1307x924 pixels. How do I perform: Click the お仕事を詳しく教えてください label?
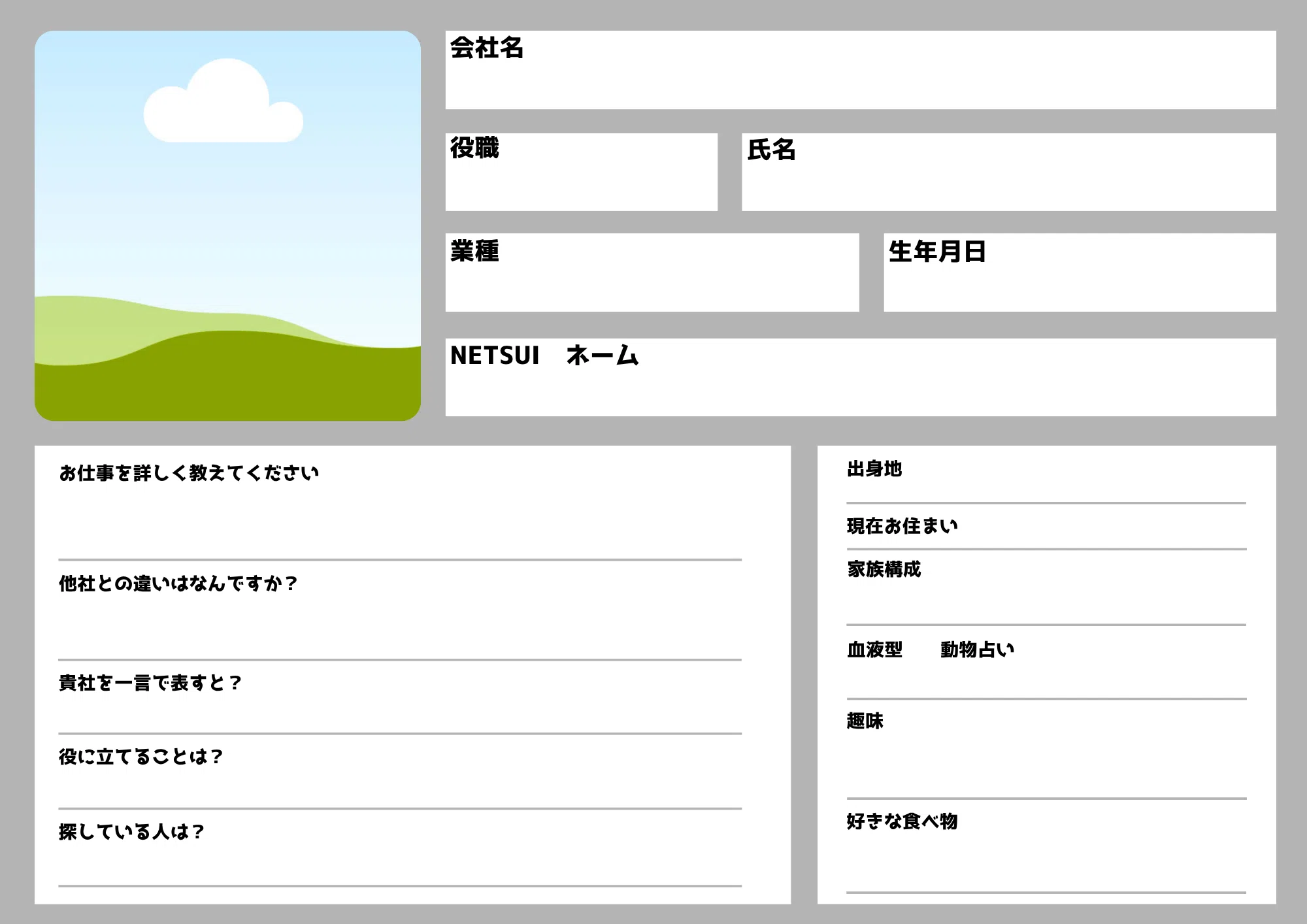(189, 472)
